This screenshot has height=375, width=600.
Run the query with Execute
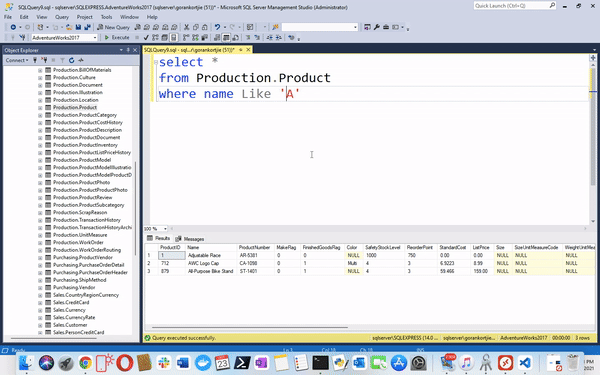pos(117,38)
